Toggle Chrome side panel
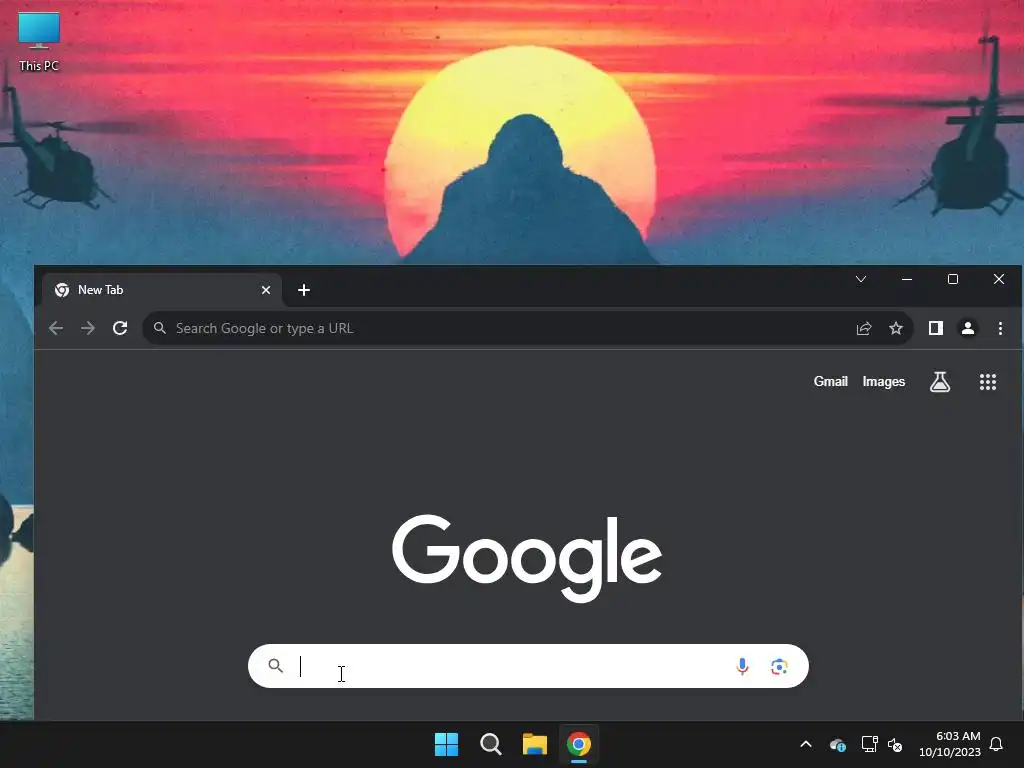 click(936, 328)
